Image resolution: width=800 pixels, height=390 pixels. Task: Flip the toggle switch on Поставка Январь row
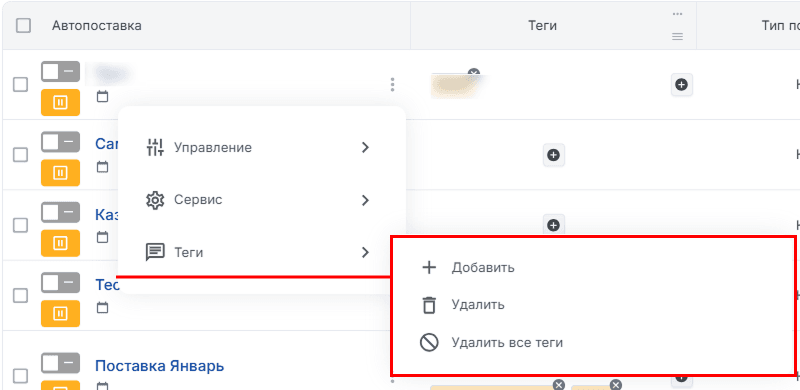[60, 363]
